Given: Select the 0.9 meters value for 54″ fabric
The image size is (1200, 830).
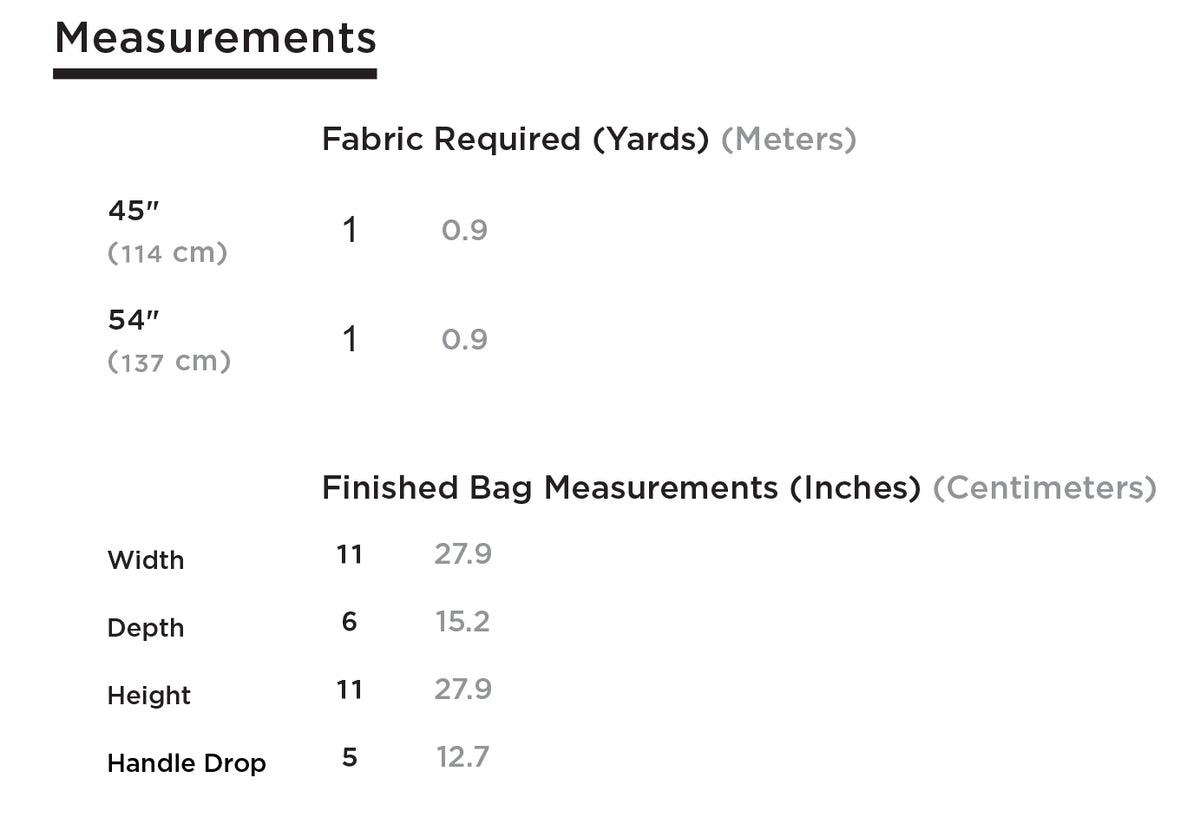Looking at the screenshot, I should click(464, 340).
